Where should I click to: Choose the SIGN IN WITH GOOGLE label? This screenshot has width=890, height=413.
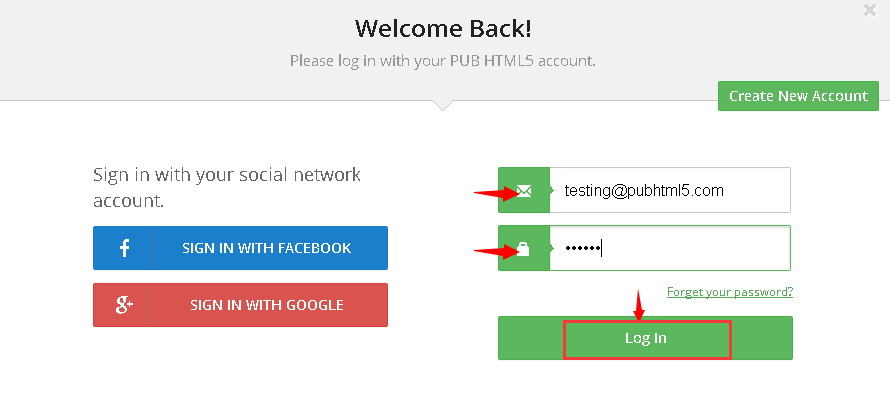pos(267,305)
